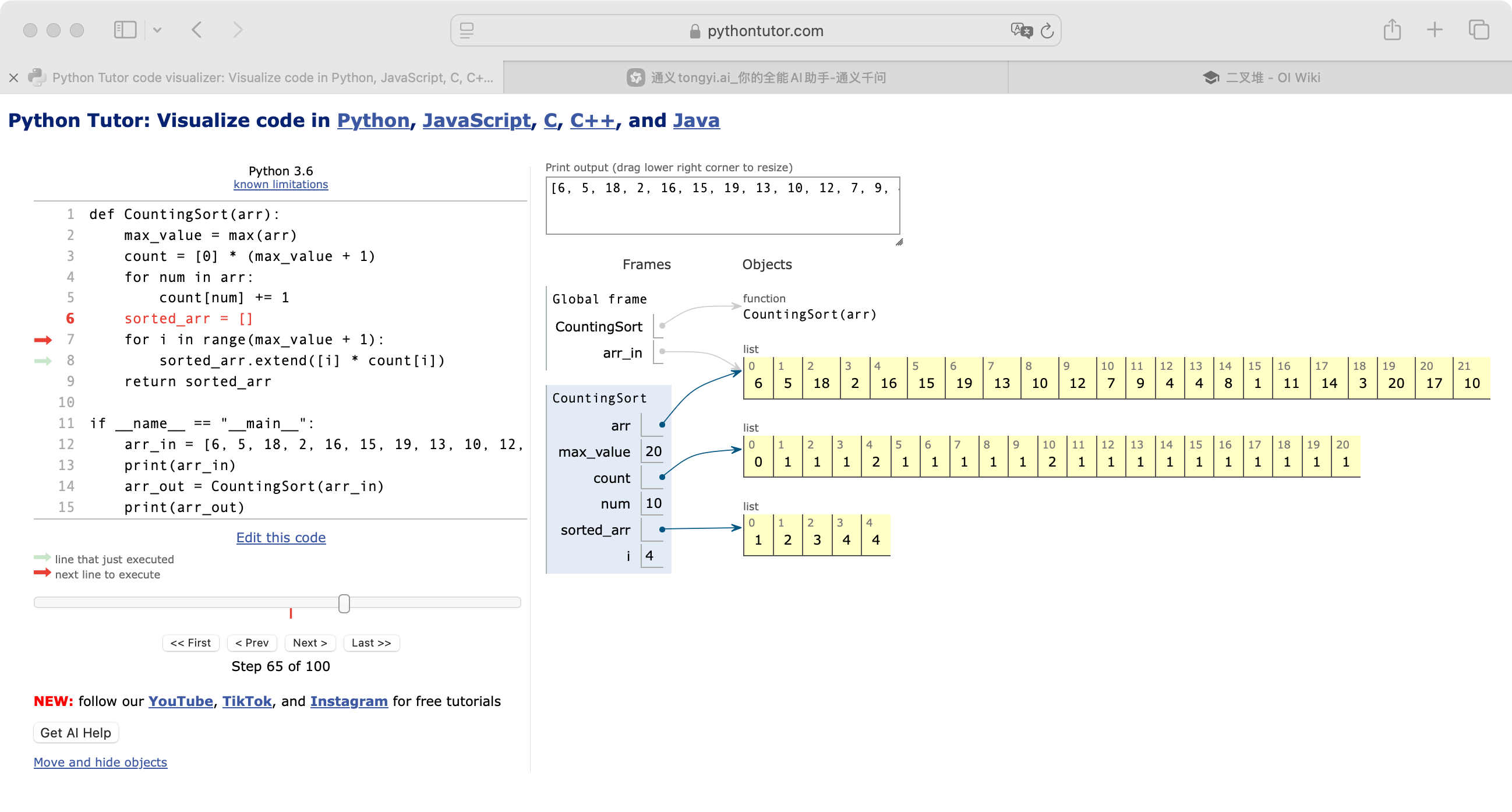Jump to the last step with Last >>
This screenshot has height=812, width=1512.
coord(371,643)
